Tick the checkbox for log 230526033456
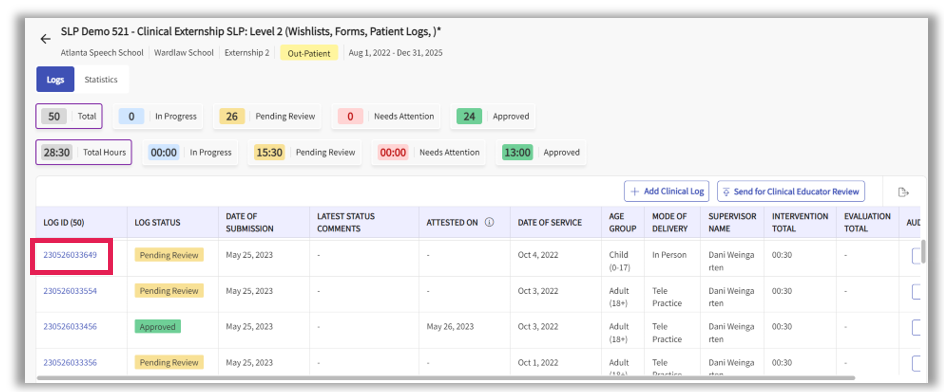 [918, 328]
